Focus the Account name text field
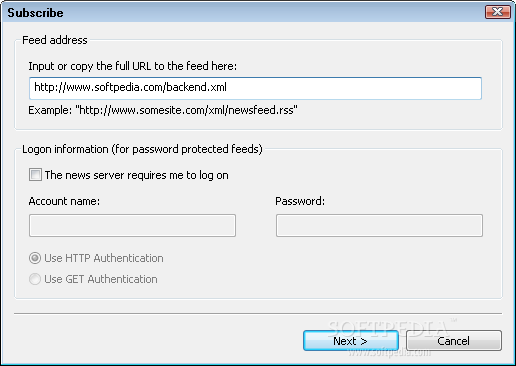The image size is (516, 366). 132,226
